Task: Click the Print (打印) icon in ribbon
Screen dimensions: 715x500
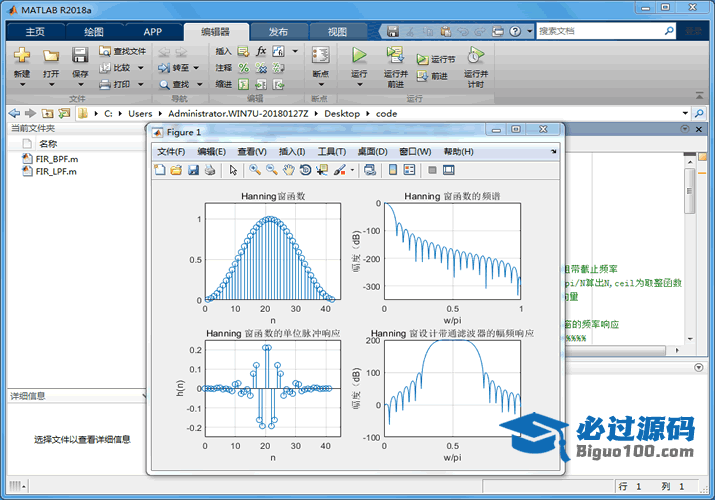Action: [105, 84]
